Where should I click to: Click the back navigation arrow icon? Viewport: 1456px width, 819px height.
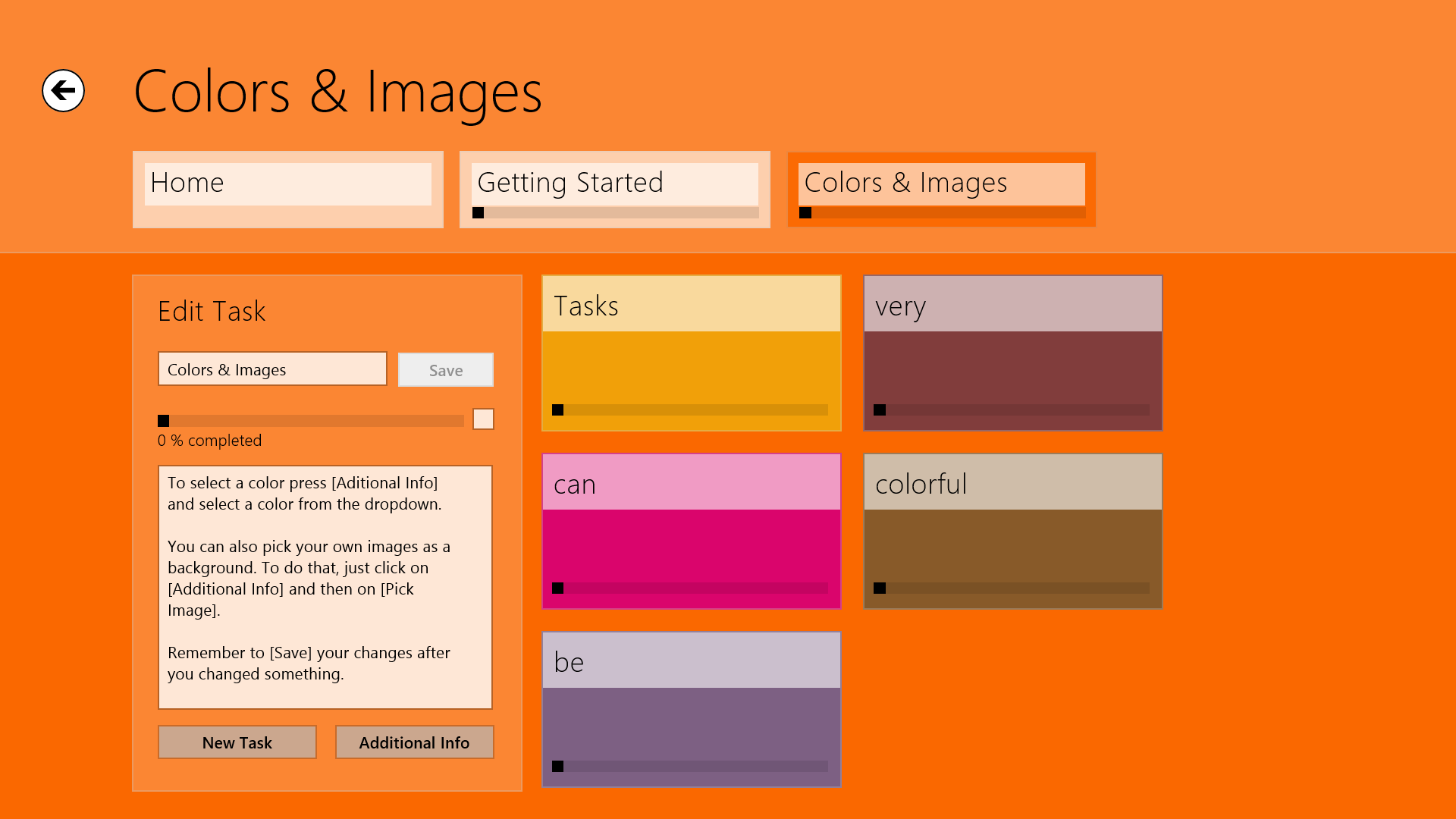(62, 90)
